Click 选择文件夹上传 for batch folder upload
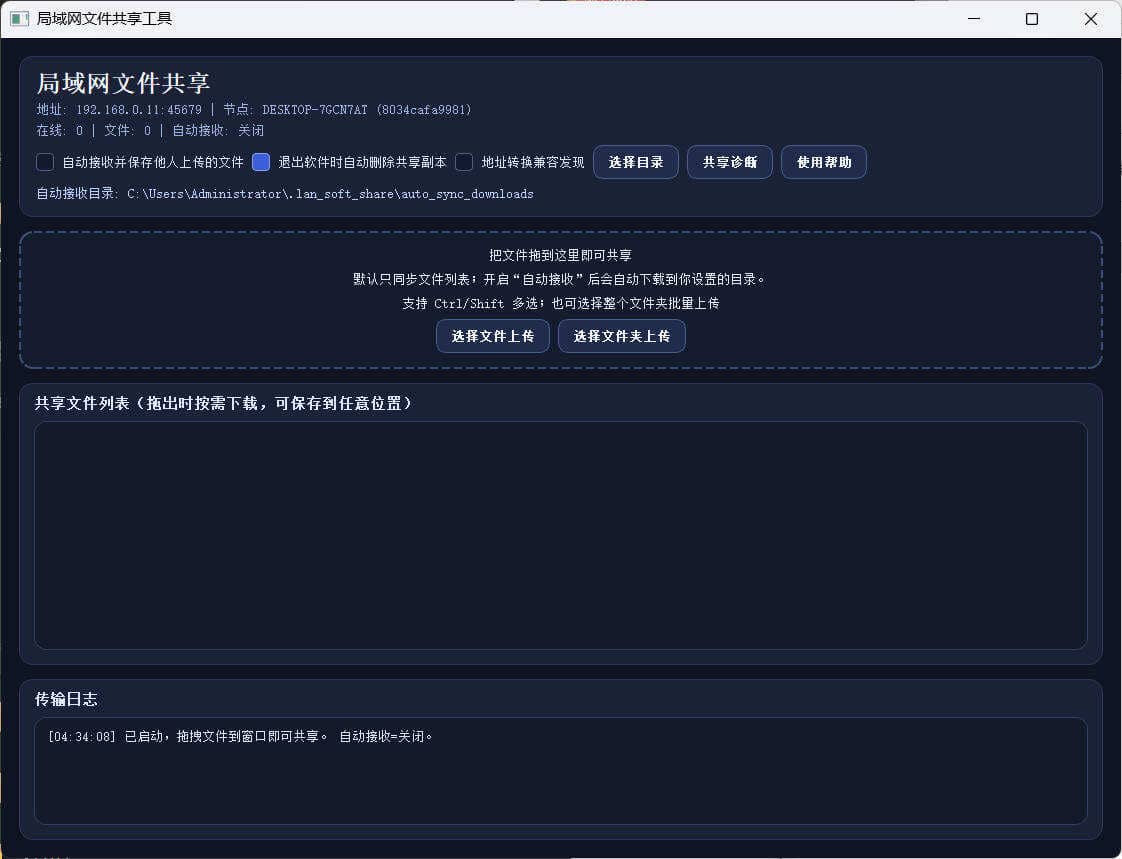This screenshot has width=1122, height=859. tap(621, 336)
